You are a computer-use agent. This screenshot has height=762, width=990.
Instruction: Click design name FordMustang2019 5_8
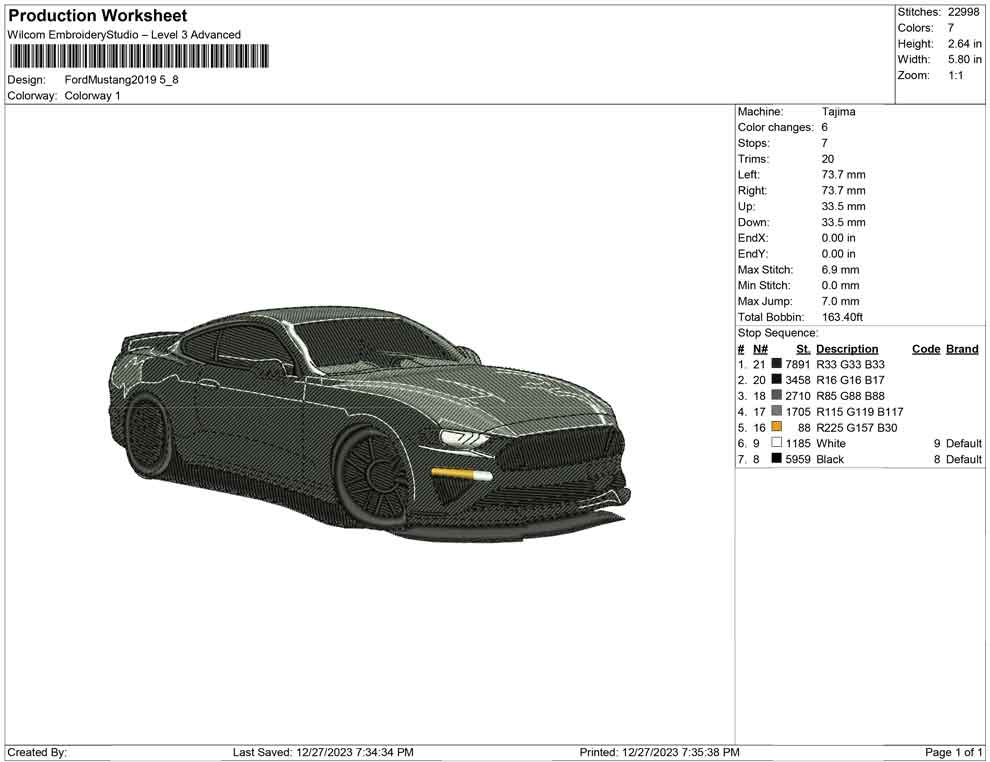(121, 80)
